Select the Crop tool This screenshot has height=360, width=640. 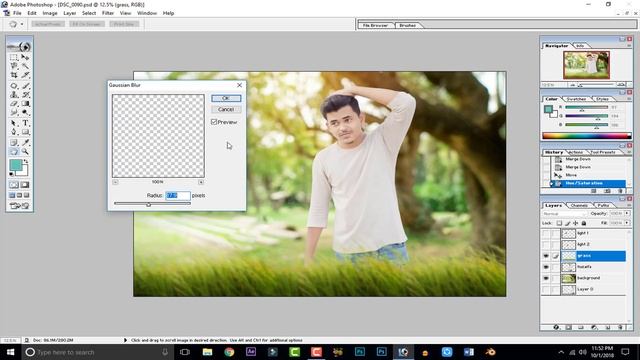14,75
